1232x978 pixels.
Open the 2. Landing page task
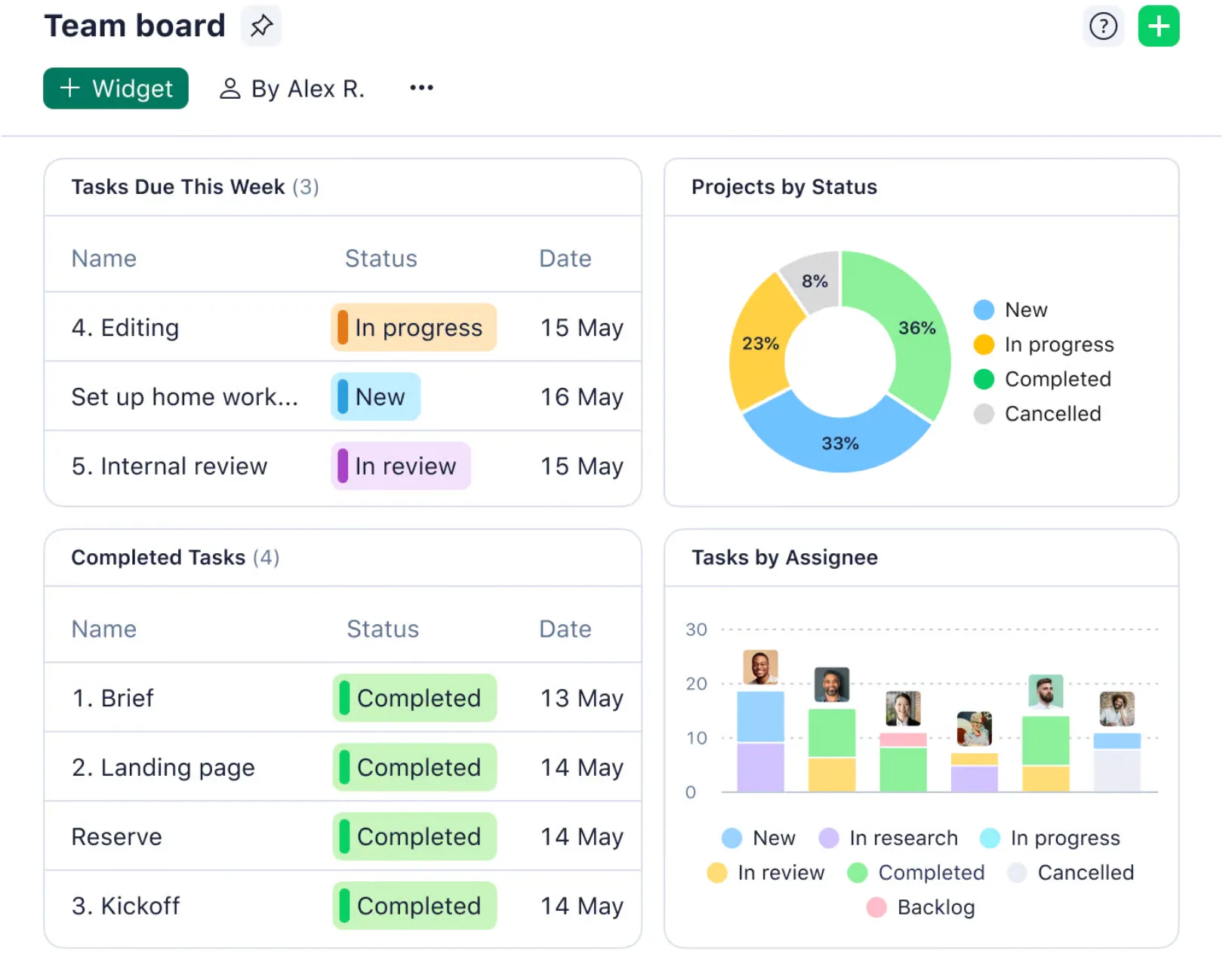163,767
